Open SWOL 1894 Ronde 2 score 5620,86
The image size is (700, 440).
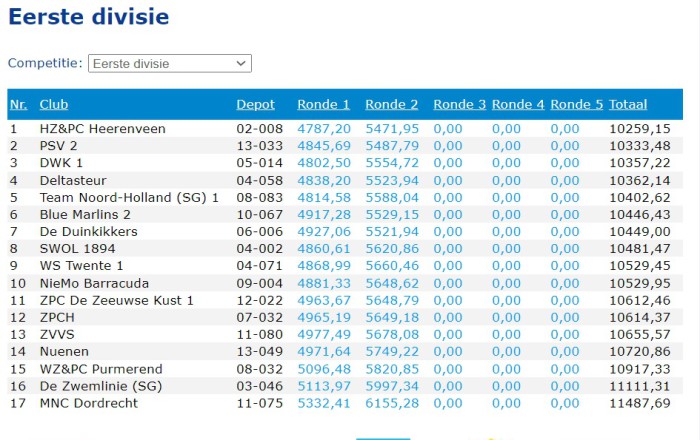pyautogui.click(x=392, y=249)
